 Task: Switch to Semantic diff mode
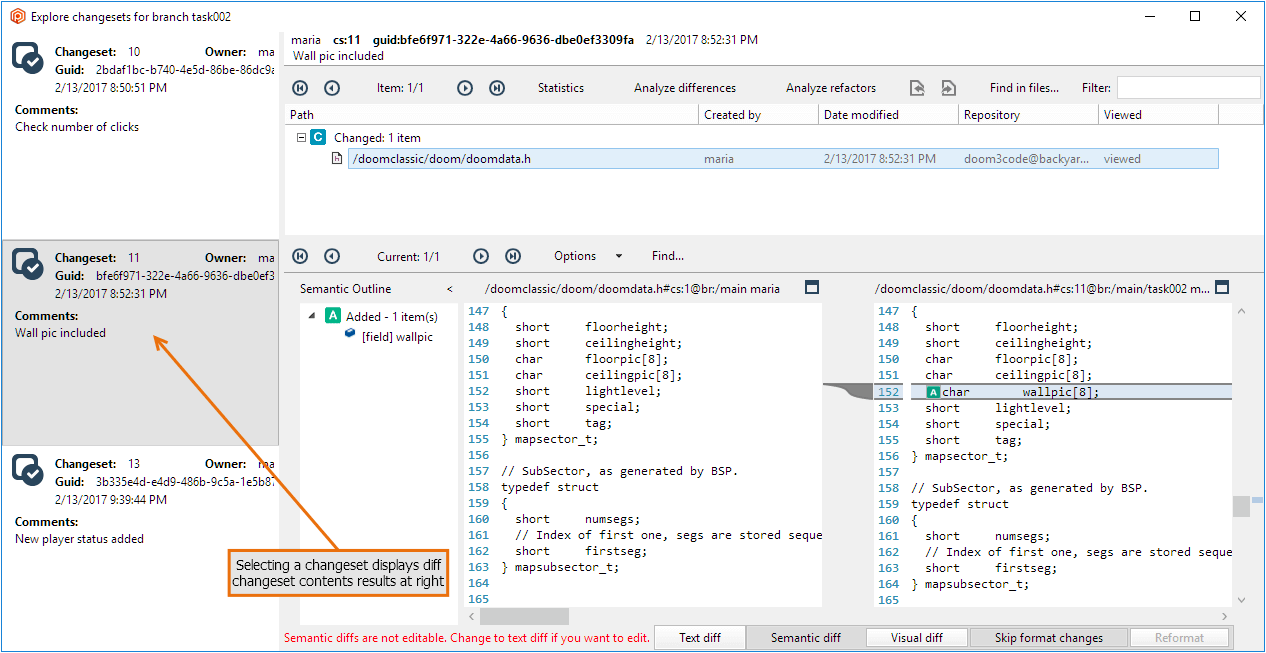[806, 638]
